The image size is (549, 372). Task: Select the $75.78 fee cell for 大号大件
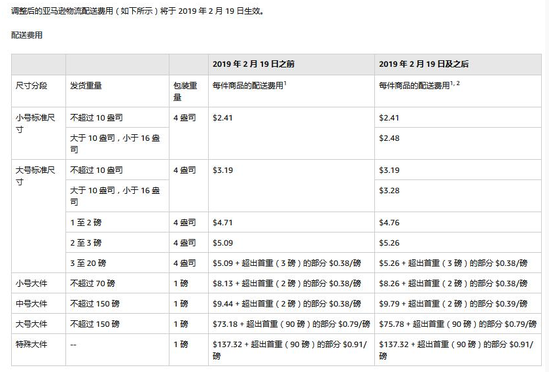point(458,324)
